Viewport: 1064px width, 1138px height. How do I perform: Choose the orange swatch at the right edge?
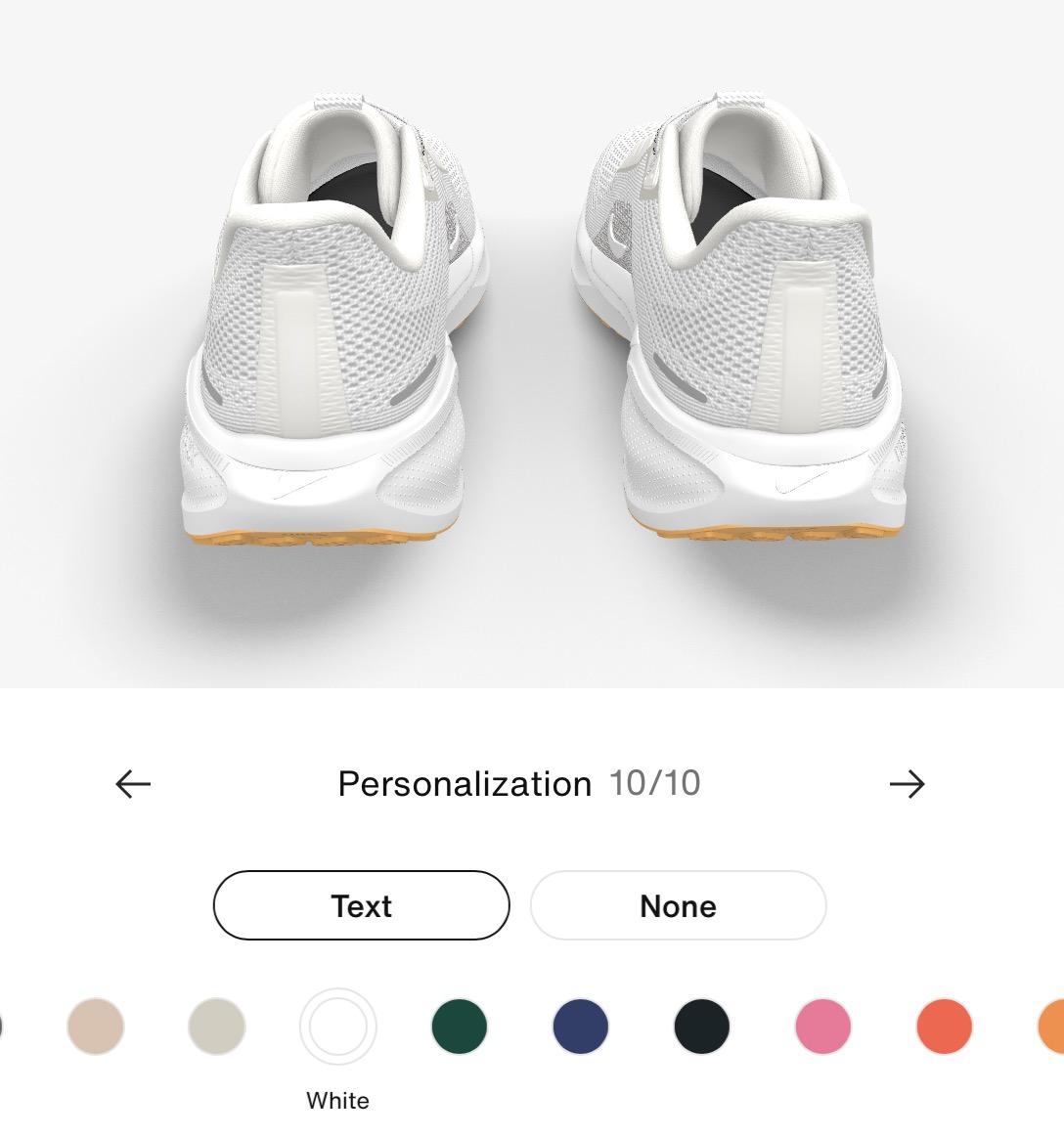(1051, 1027)
